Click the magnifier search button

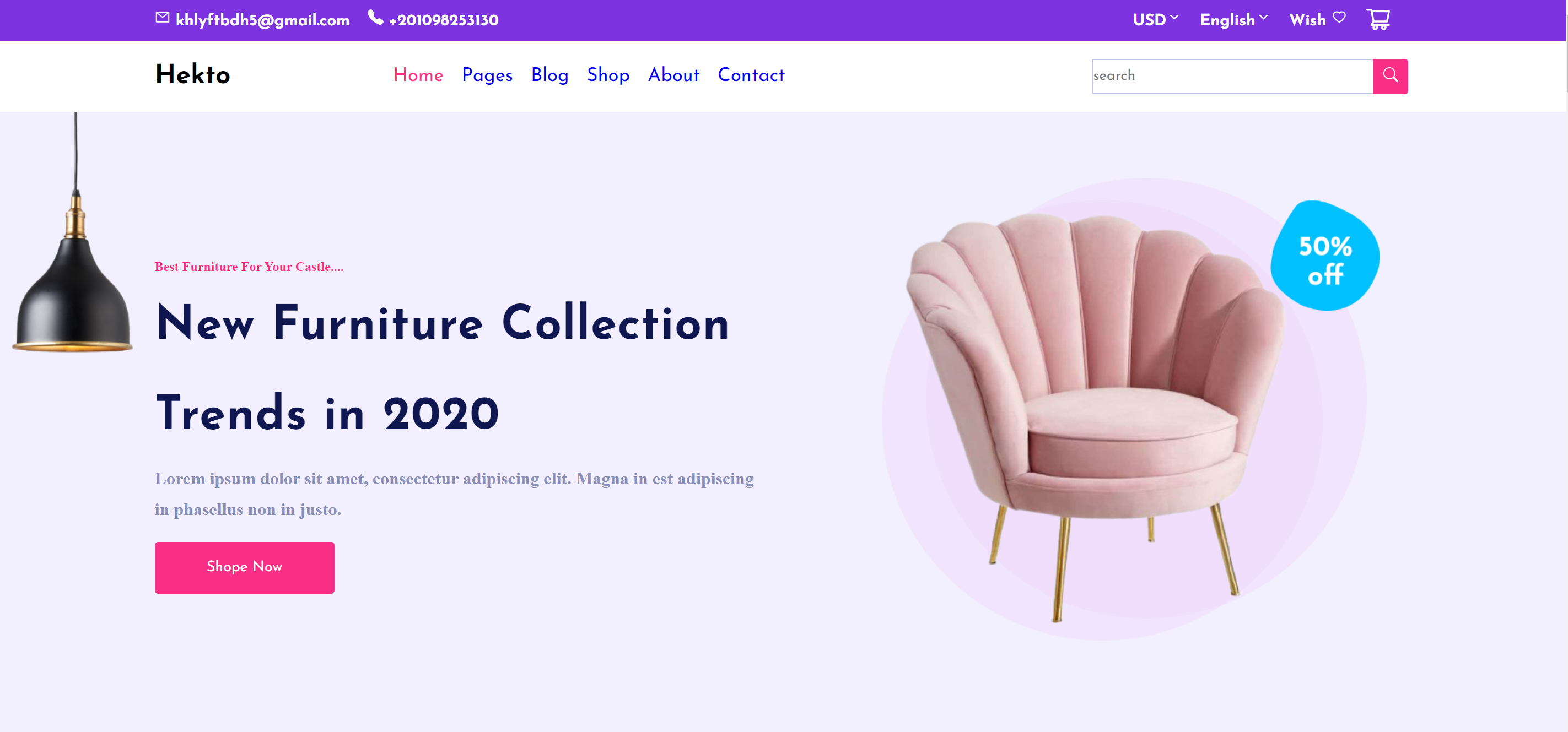1391,76
